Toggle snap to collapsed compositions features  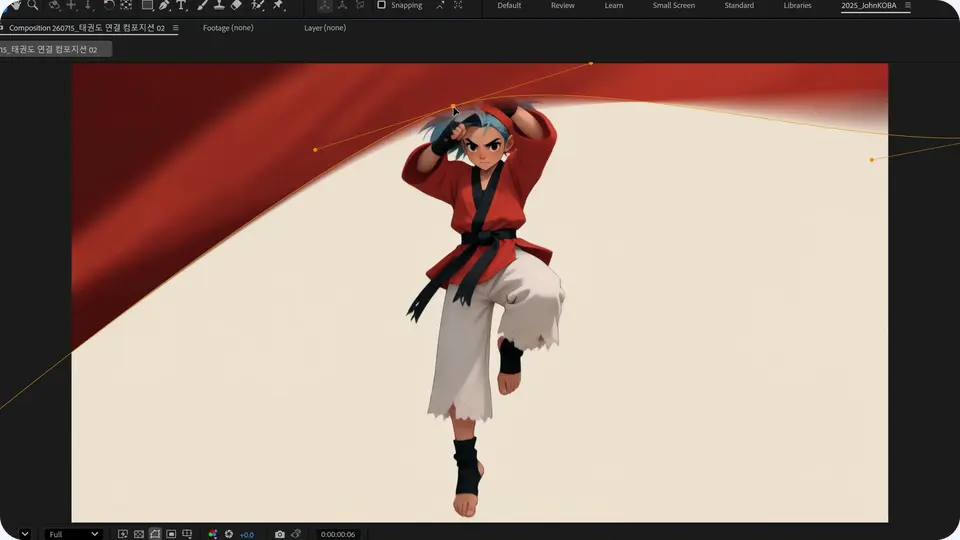[458, 5]
